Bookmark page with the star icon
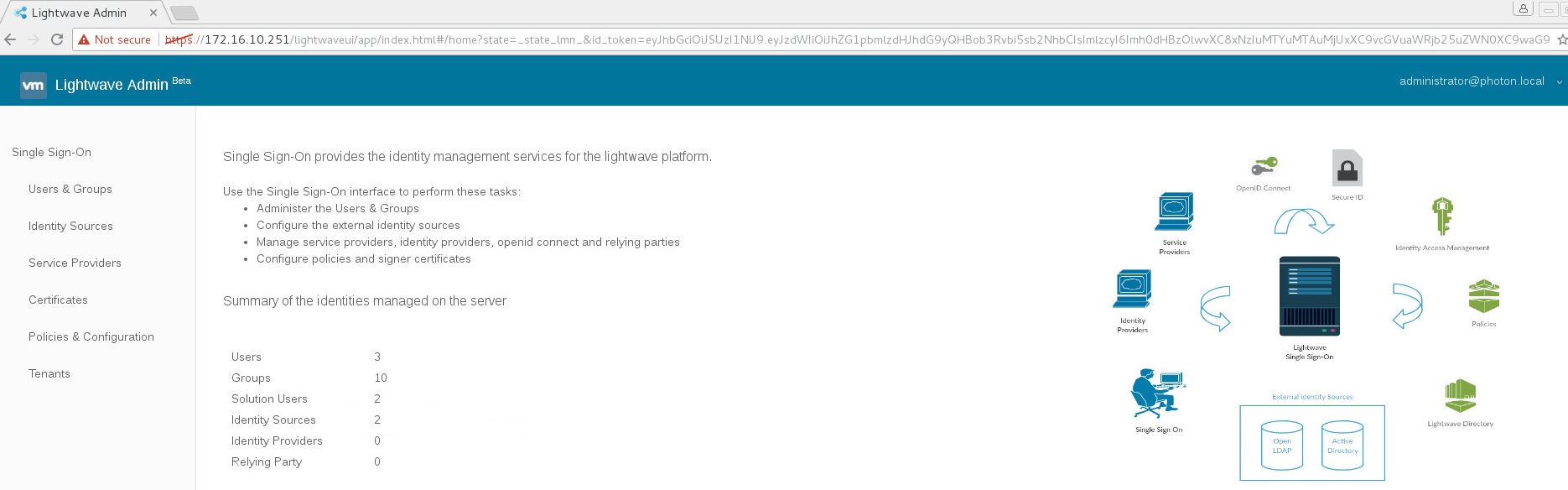 (x=1561, y=39)
